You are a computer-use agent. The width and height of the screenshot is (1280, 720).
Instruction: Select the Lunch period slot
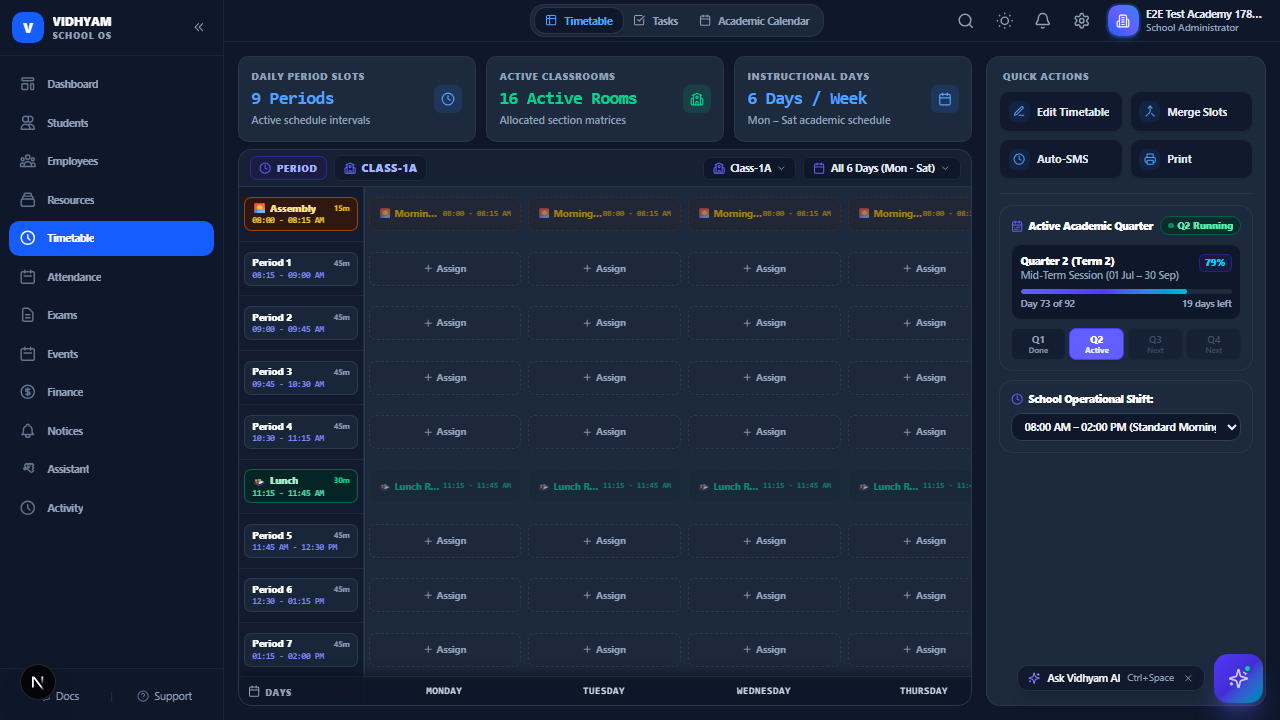301,486
